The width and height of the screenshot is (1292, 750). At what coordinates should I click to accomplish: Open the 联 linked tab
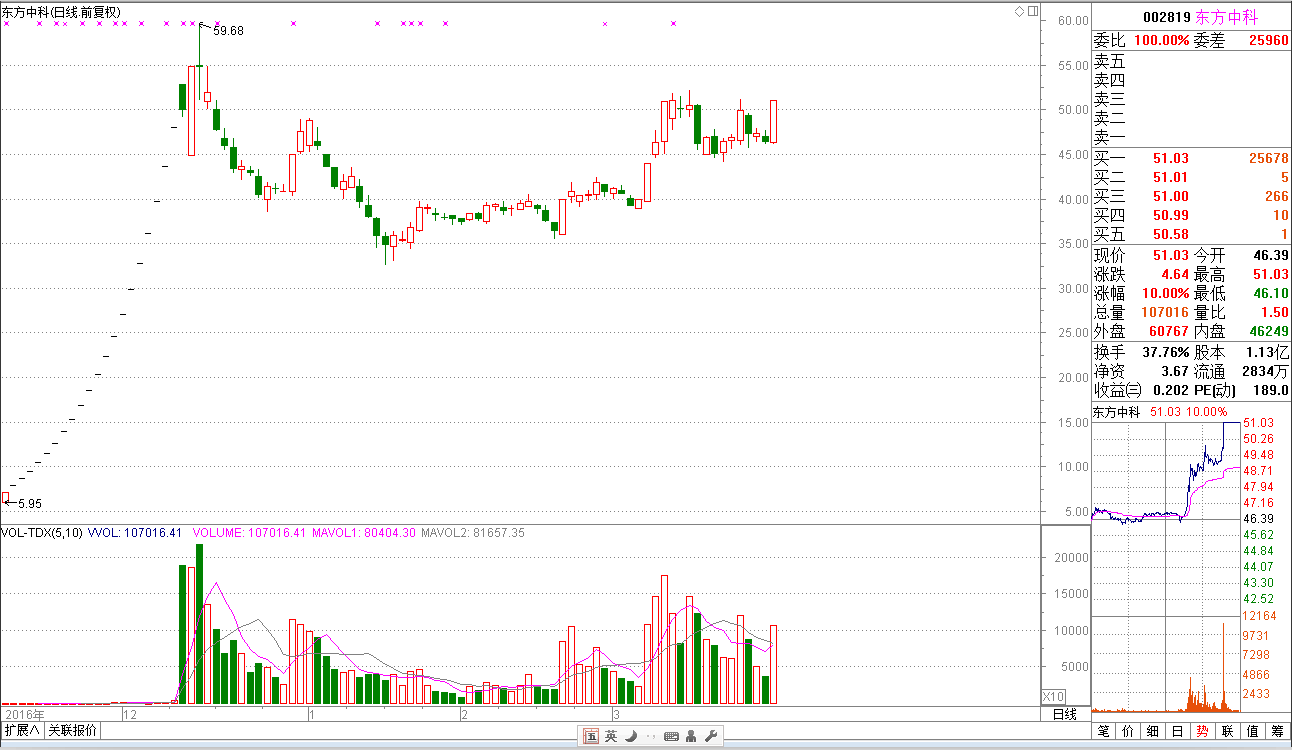(x=1228, y=732)
